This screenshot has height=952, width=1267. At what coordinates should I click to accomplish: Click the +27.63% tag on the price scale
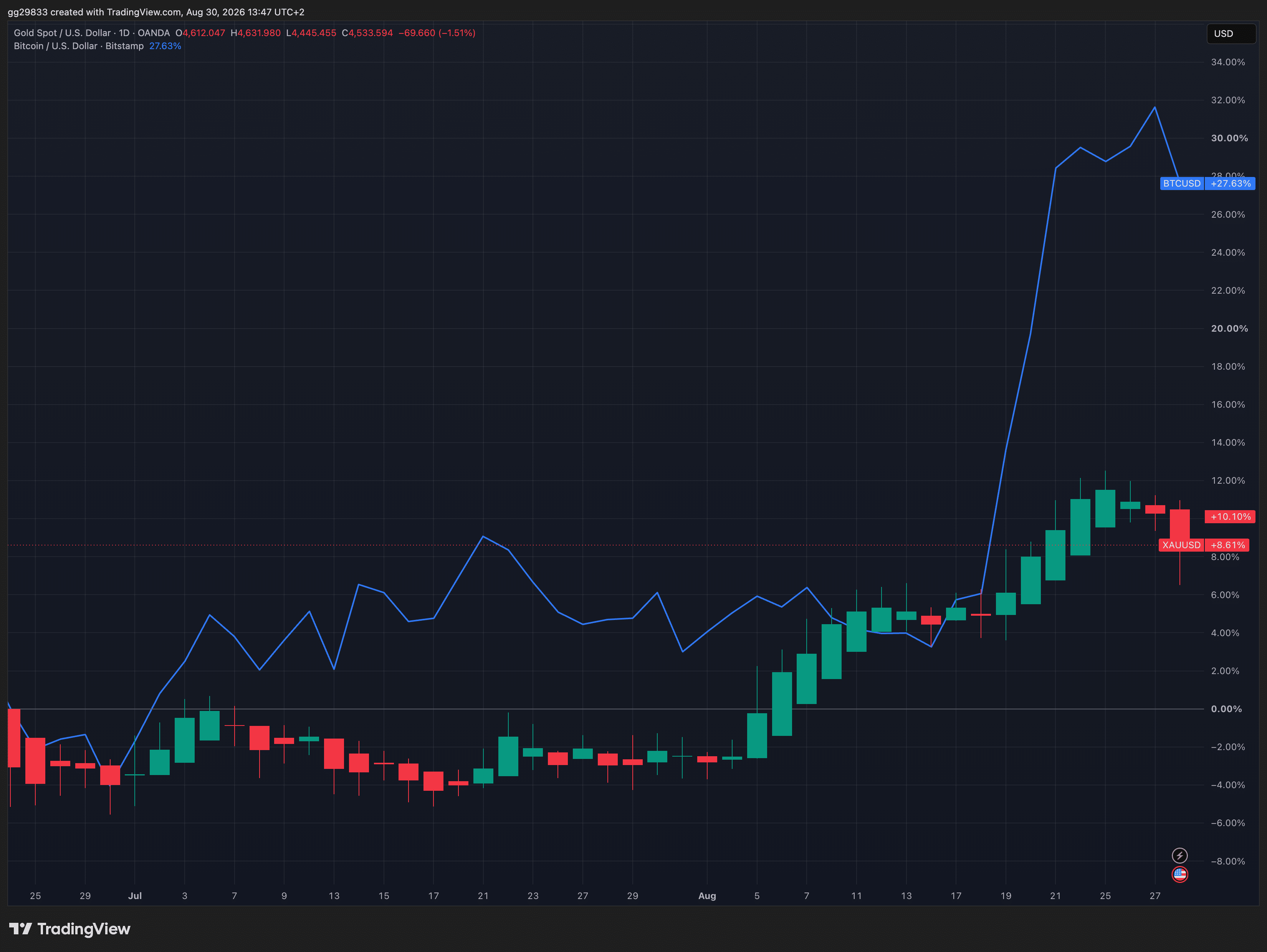pos(1231,183)
